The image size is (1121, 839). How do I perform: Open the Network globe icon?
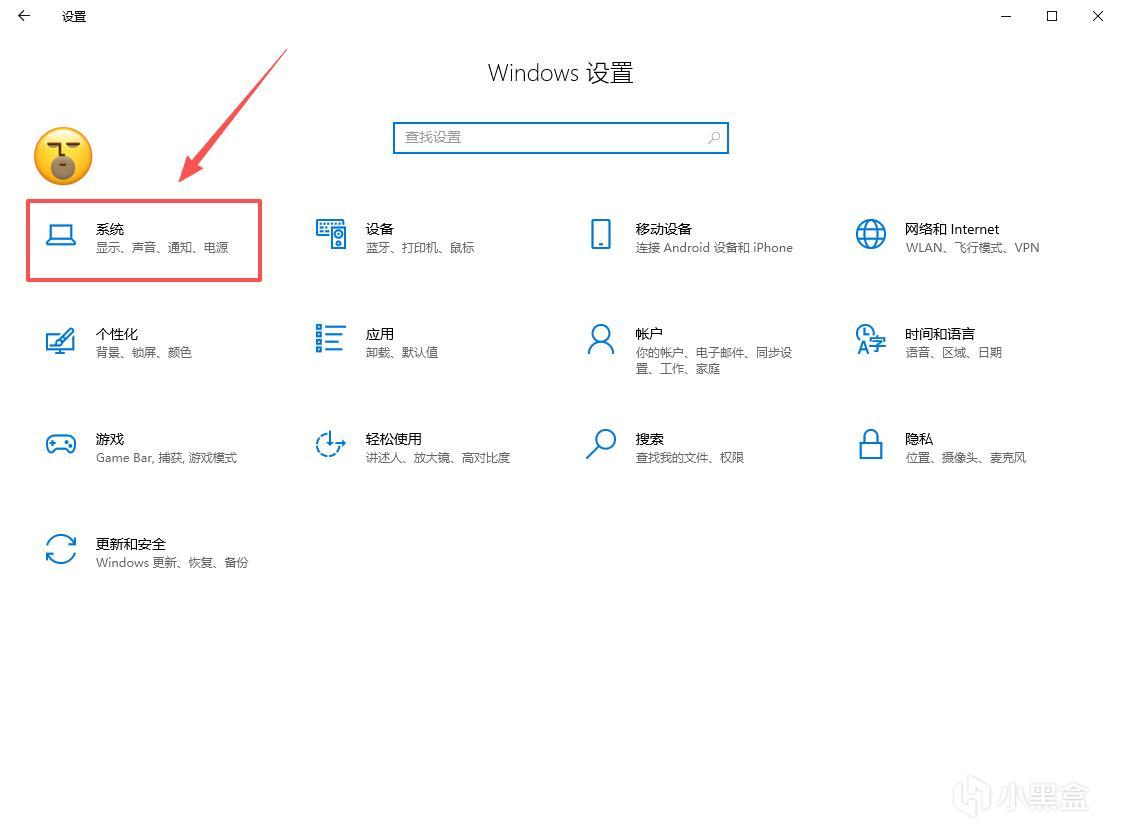tap(871, 234)
